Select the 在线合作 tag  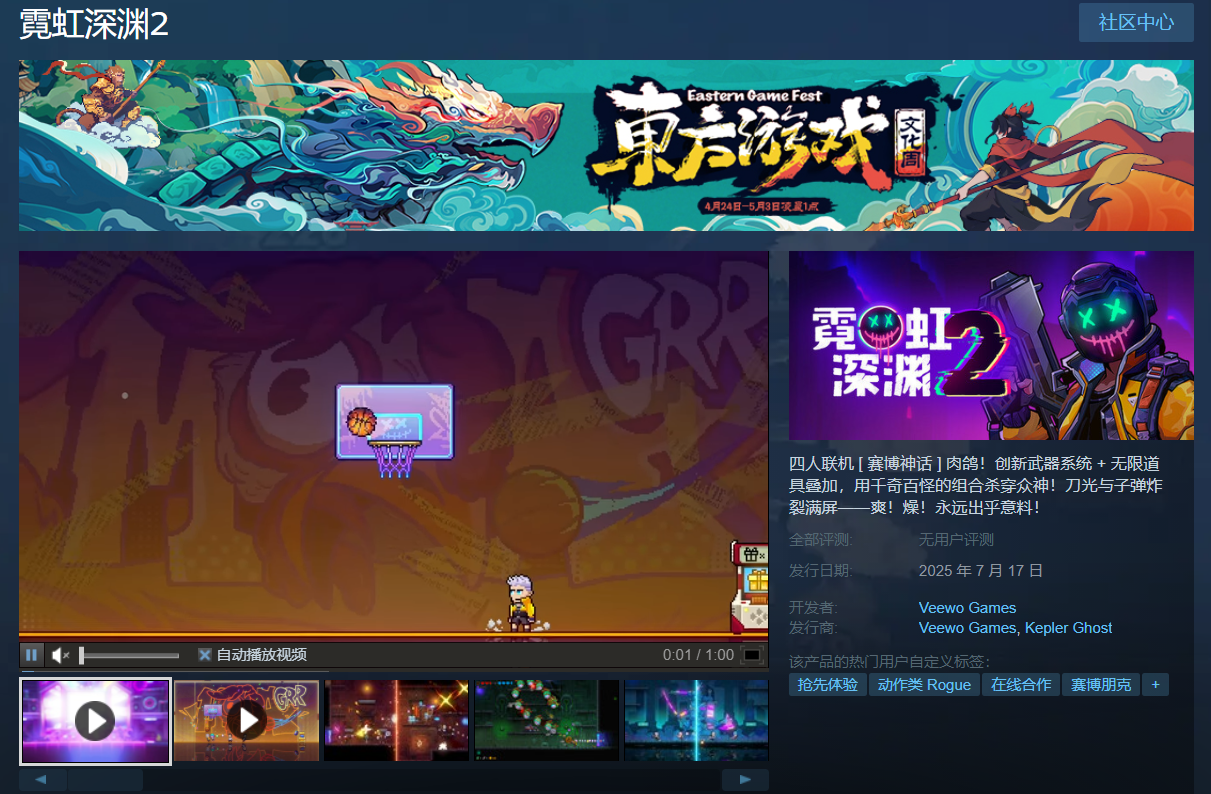pos(1021,685)
